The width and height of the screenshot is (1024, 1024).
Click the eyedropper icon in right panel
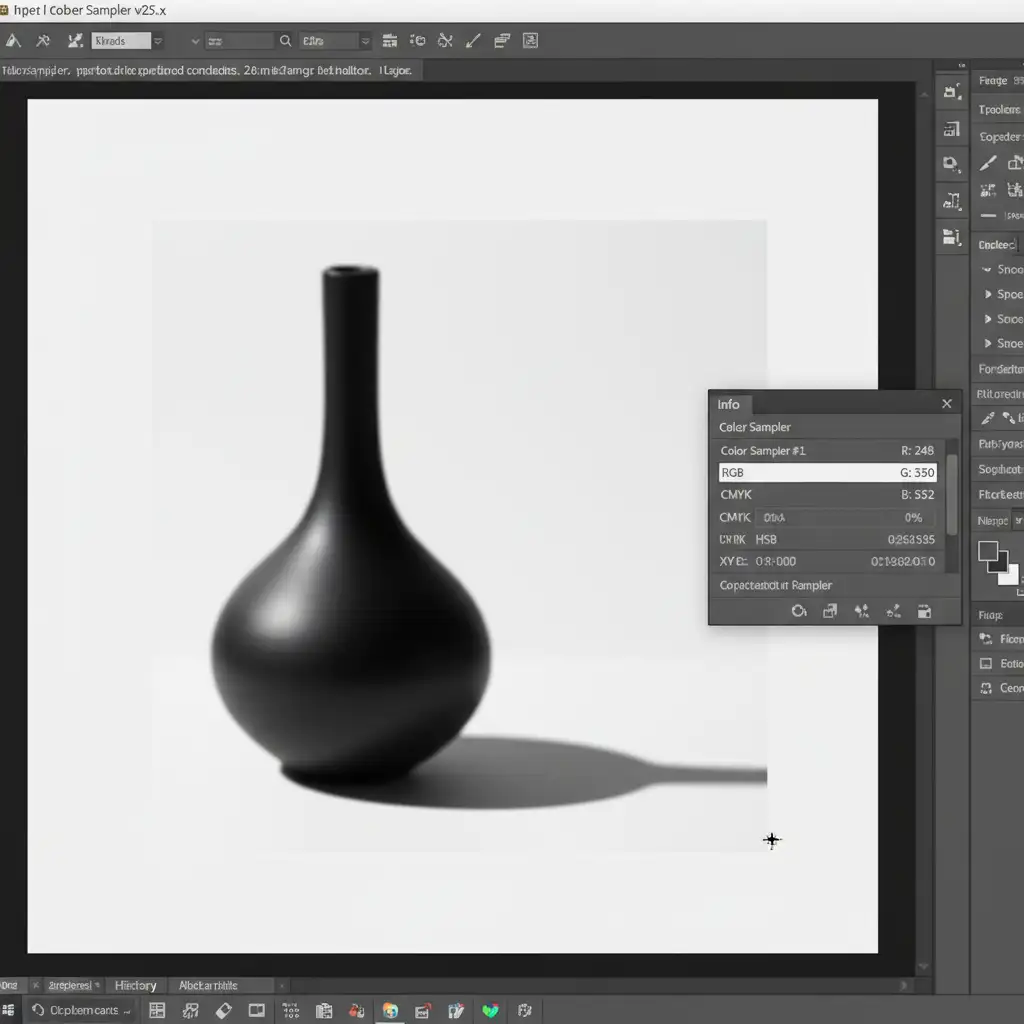(x=988, y=418)
